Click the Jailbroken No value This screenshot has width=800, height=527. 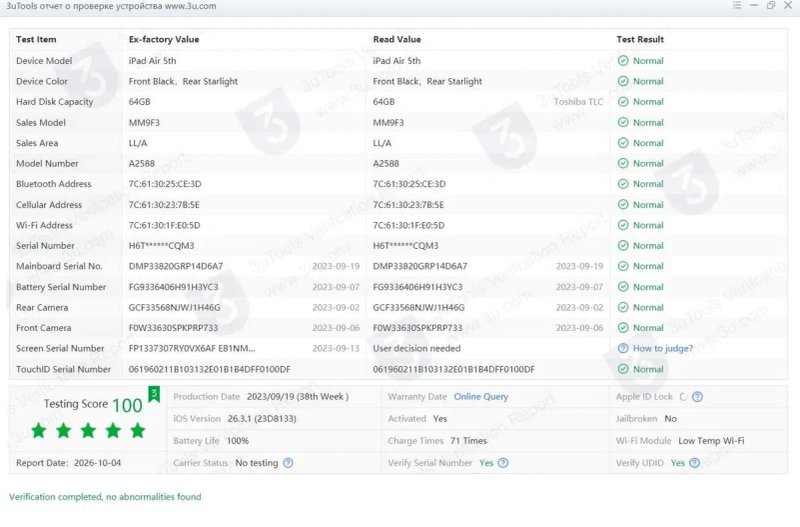click(670, 418)
